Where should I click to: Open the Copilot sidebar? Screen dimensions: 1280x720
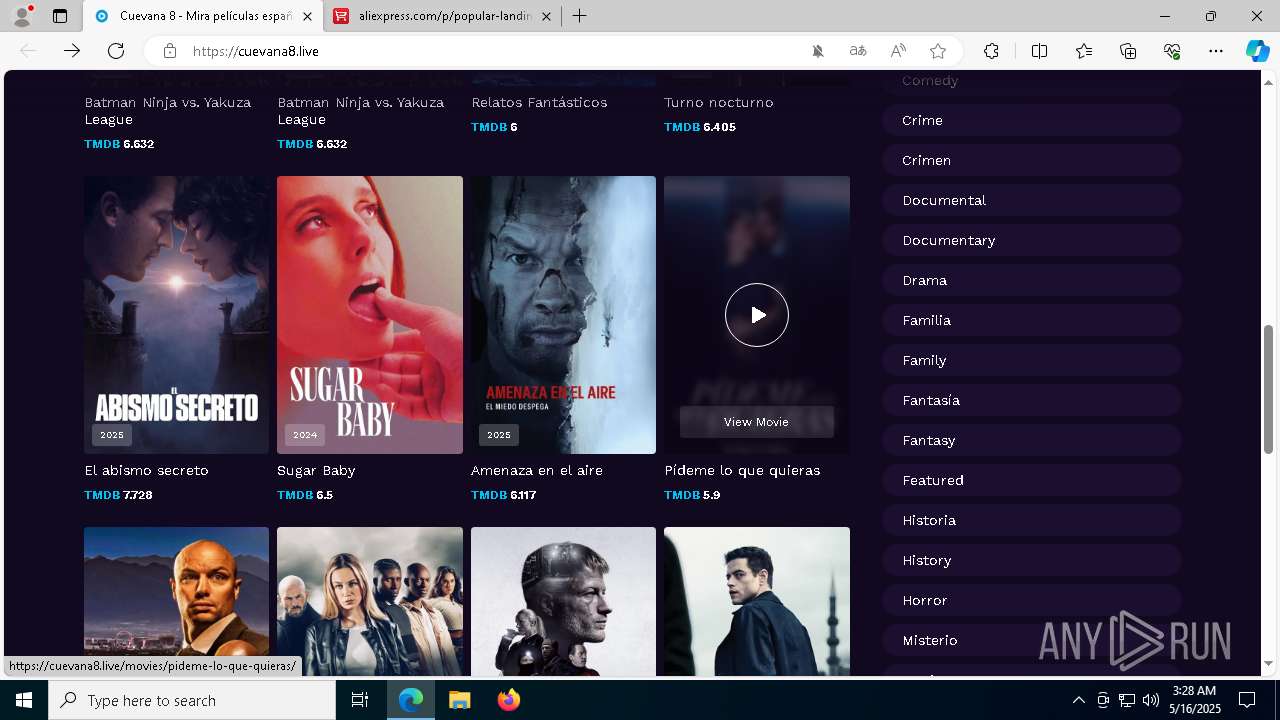1257,51
